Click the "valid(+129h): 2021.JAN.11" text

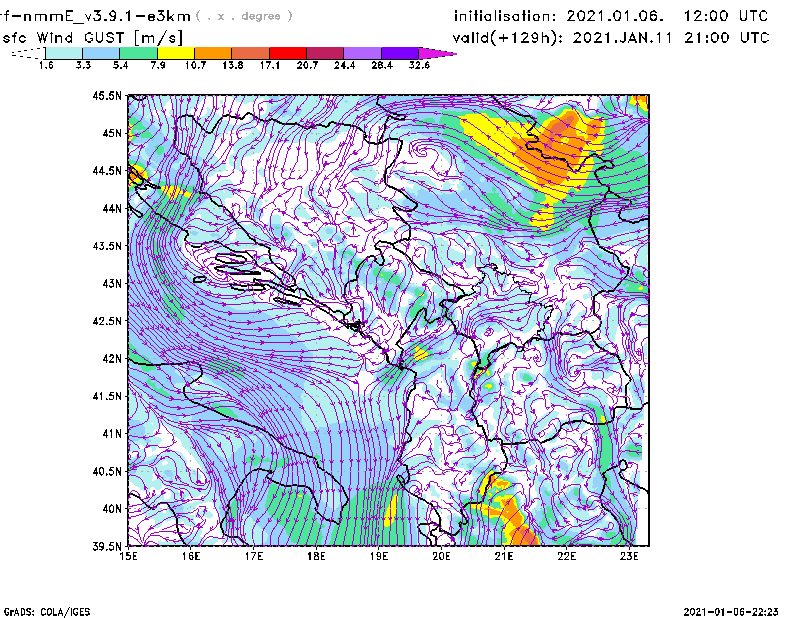(562, 38)
